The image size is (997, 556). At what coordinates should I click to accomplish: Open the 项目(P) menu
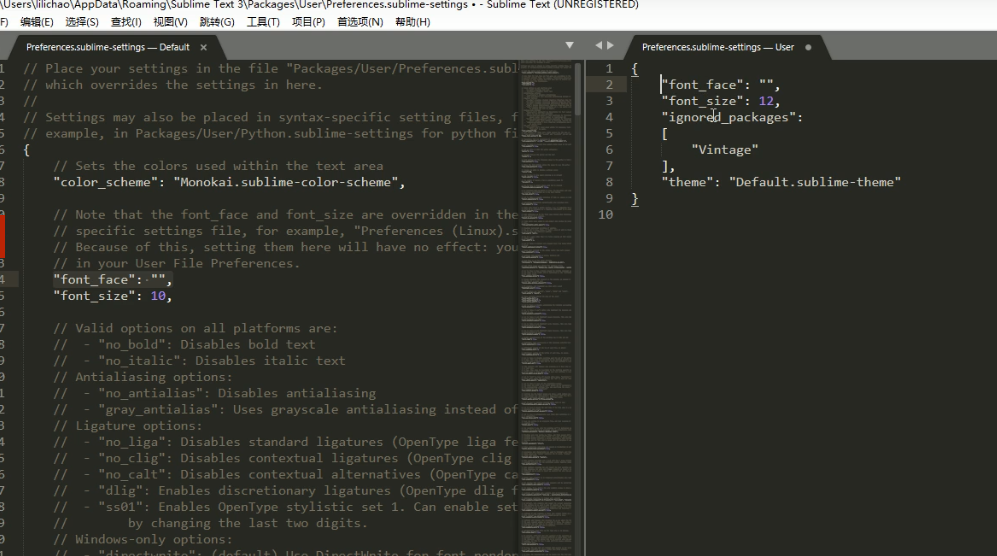(308, 22)
